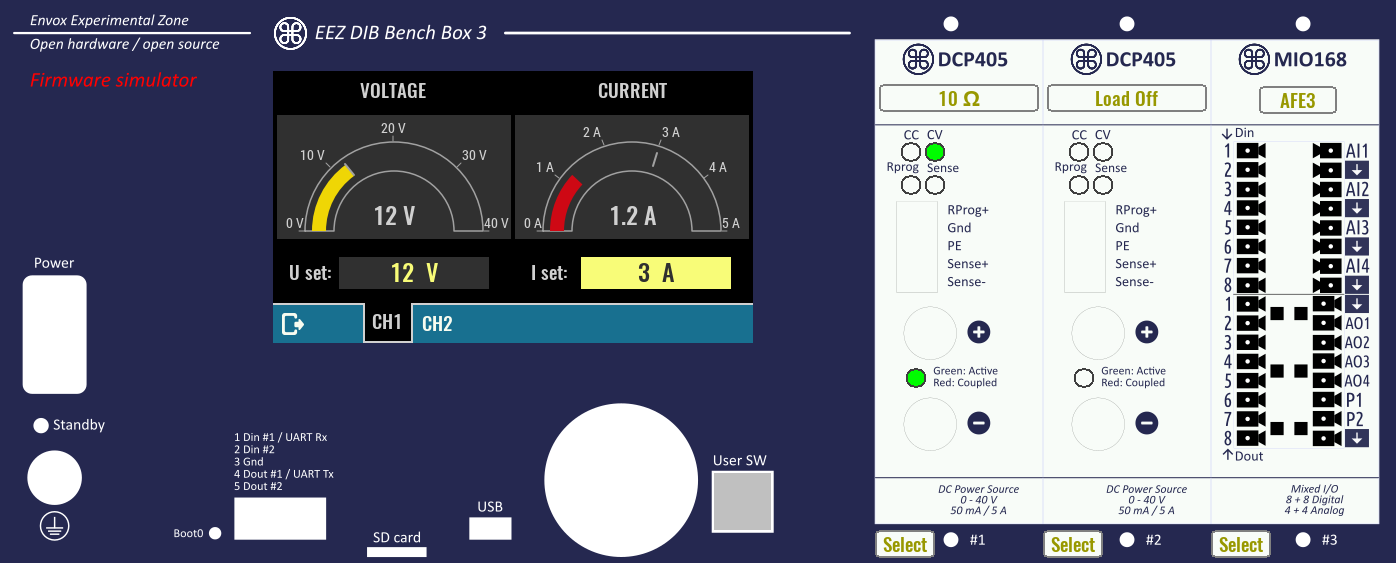Click the down arrow below P2 on MIO168
The height and width of the screenshot is (563, 1396).
coord(1356,438)
